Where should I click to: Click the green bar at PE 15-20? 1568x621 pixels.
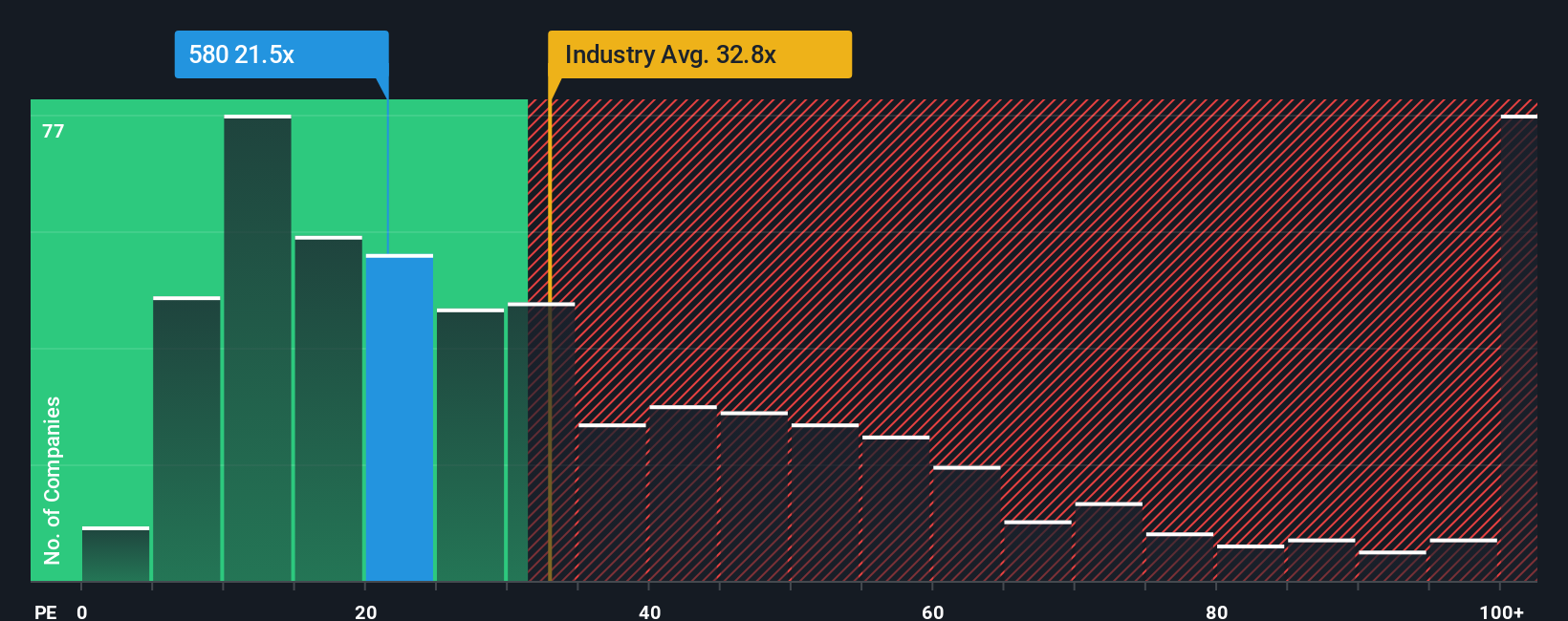329,408
